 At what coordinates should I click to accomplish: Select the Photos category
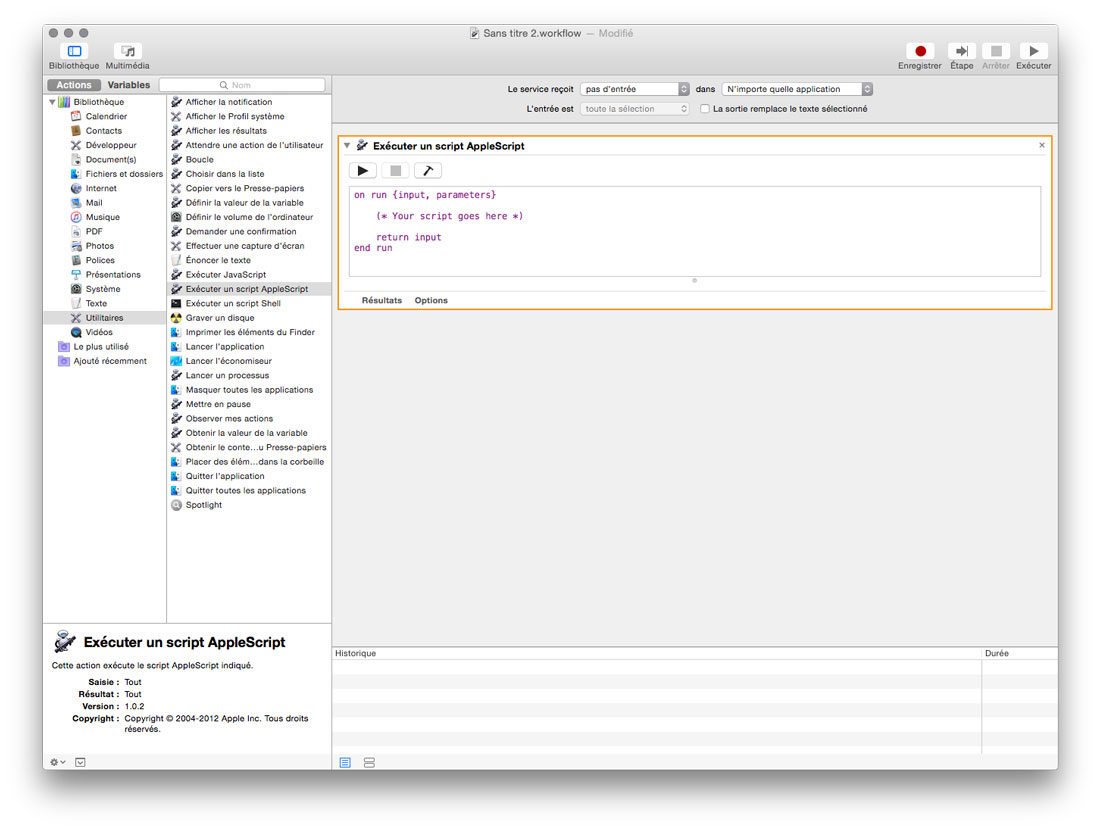pos(100,246)
